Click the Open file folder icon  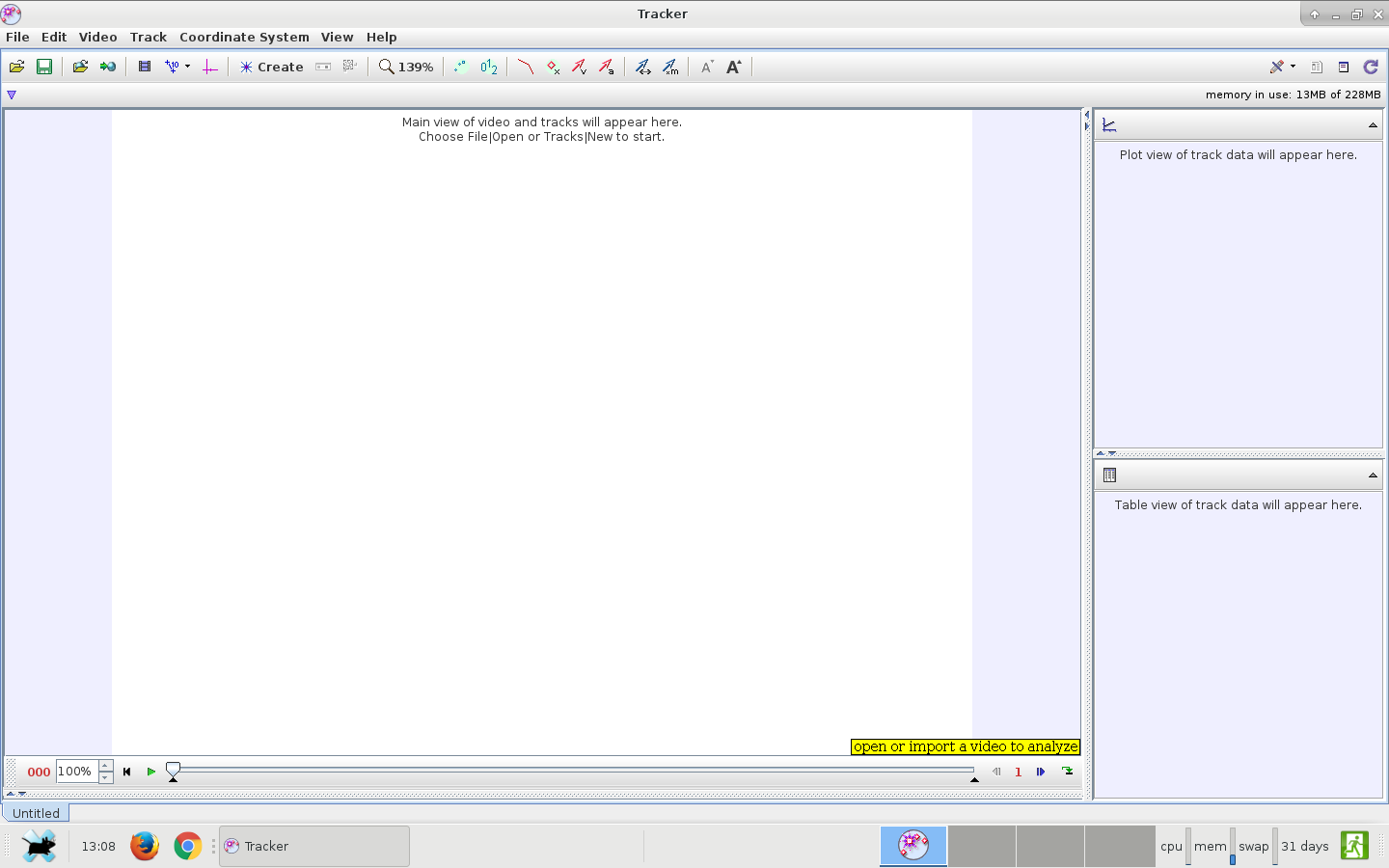(x=16, y=67)
